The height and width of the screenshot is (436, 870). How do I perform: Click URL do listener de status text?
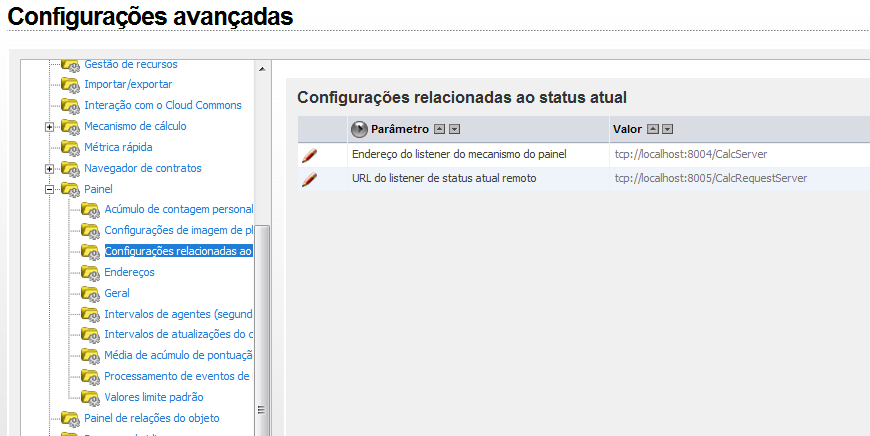[x=444, y=178]
